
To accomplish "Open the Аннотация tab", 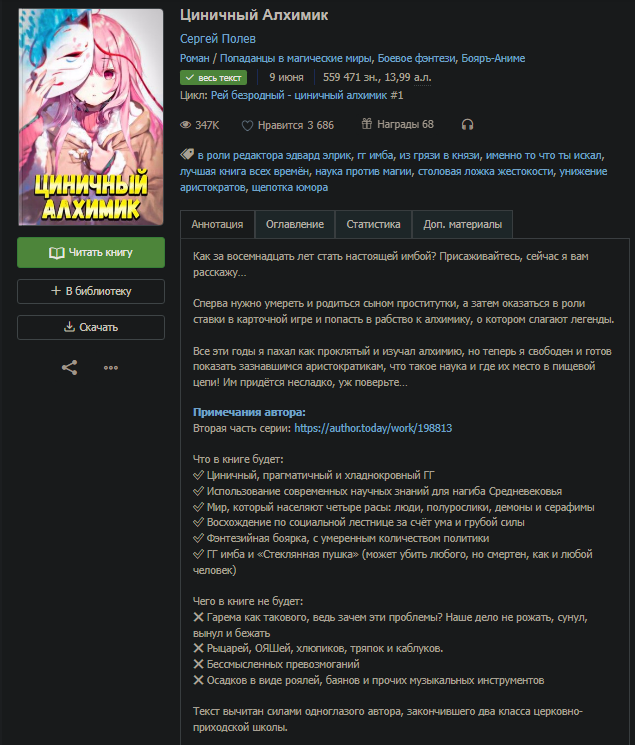I will pos(217,224).
